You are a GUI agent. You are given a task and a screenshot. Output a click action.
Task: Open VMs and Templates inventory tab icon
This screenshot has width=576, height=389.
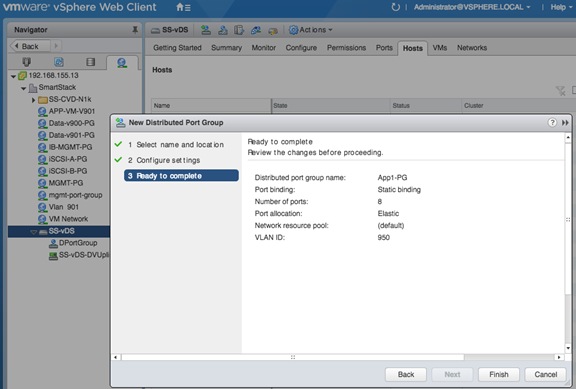(59, 62)
